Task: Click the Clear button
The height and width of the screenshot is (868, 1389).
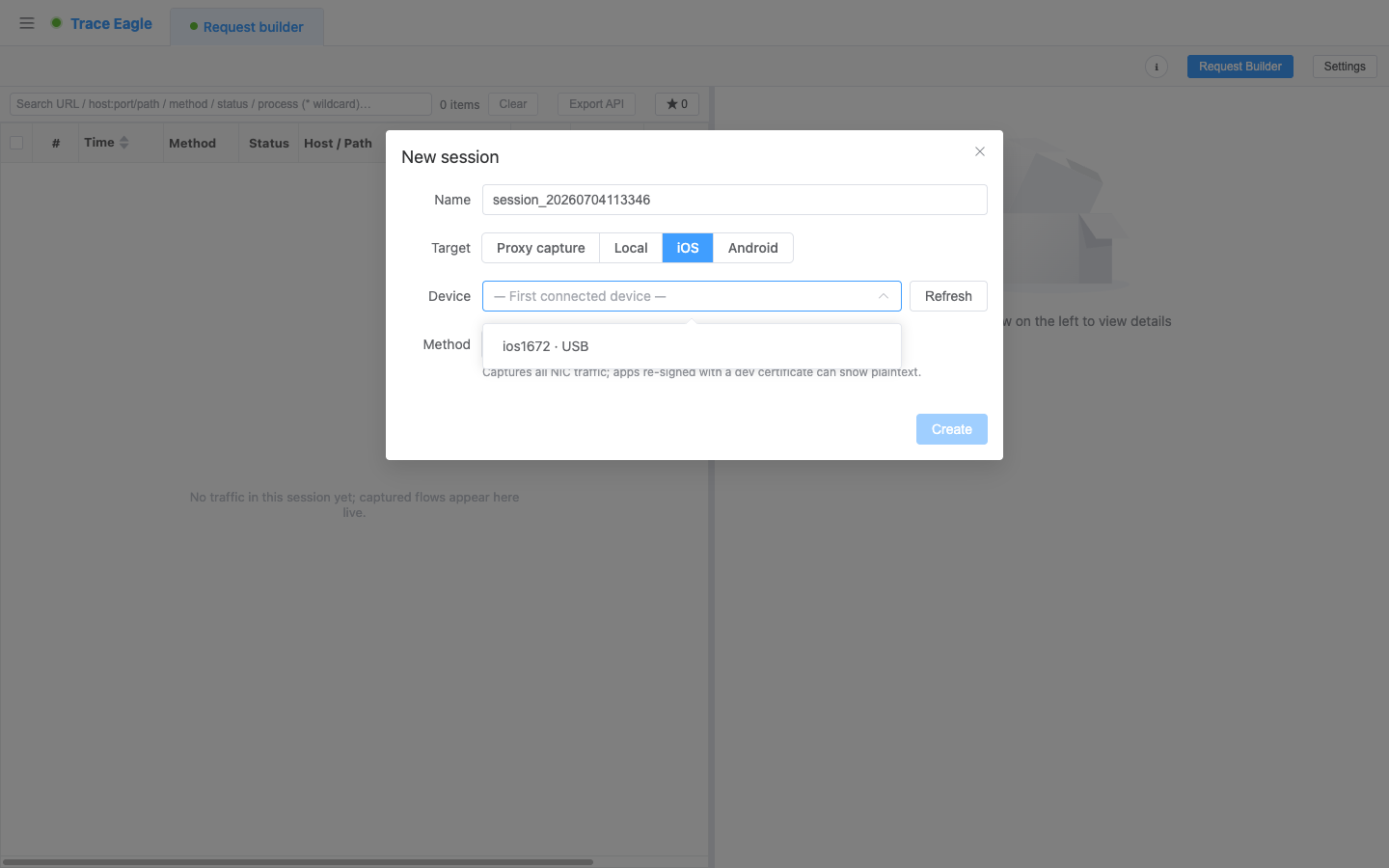Action: click(512, 104)
